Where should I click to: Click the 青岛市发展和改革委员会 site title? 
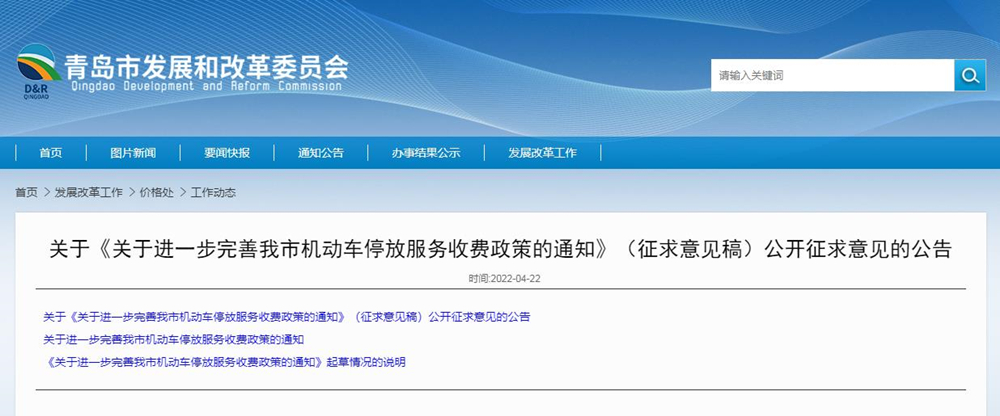point(206,67)
